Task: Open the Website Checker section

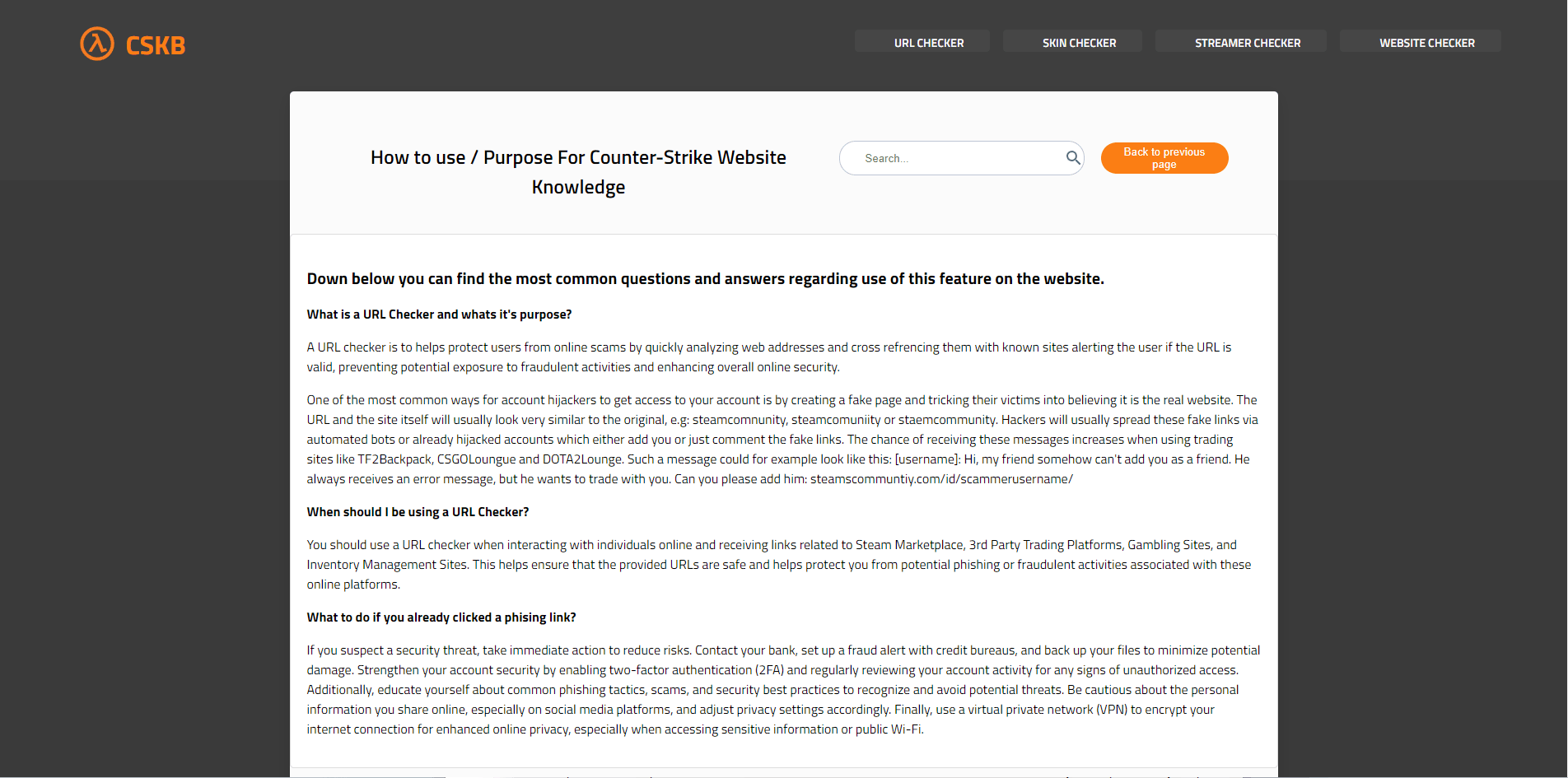Action: (x=1426, y=43)
